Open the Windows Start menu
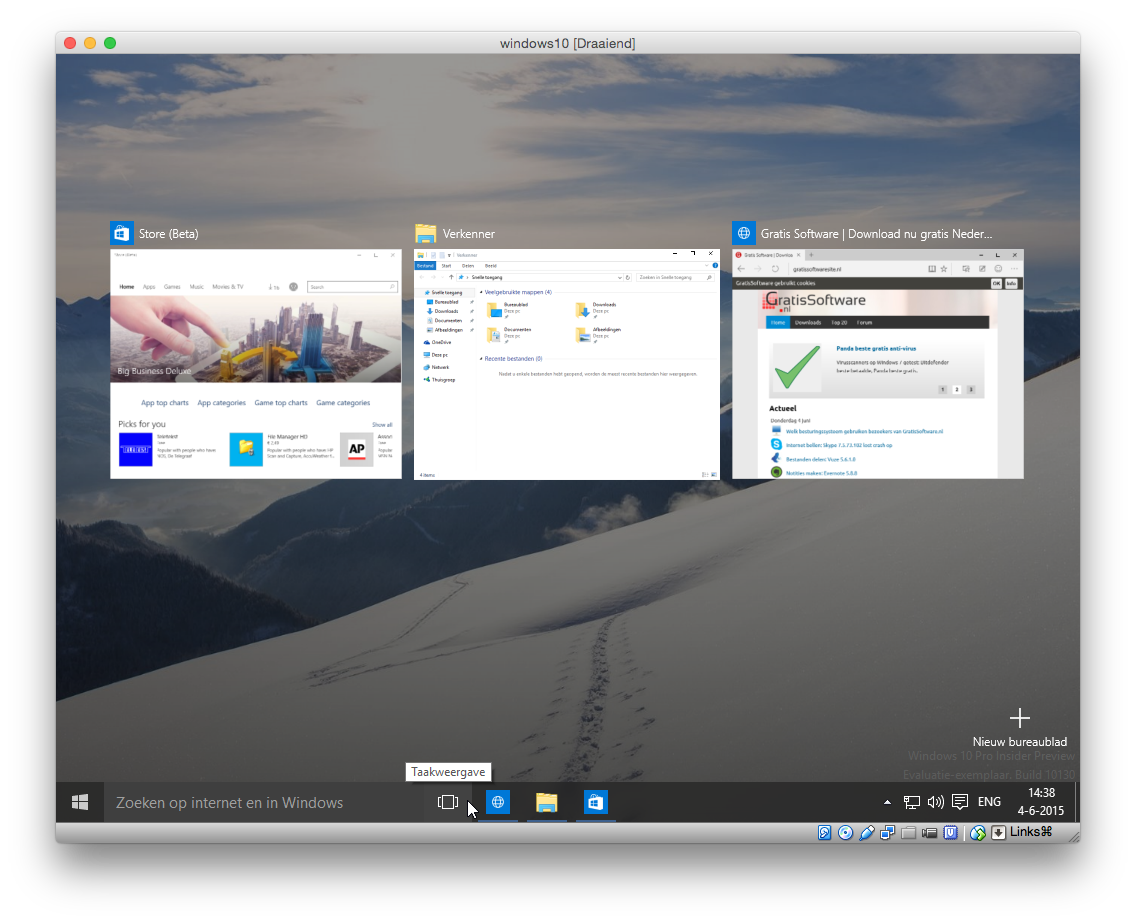Image resolution: width=1136 pixels, height=923 pixels. [x=80, y=802]
